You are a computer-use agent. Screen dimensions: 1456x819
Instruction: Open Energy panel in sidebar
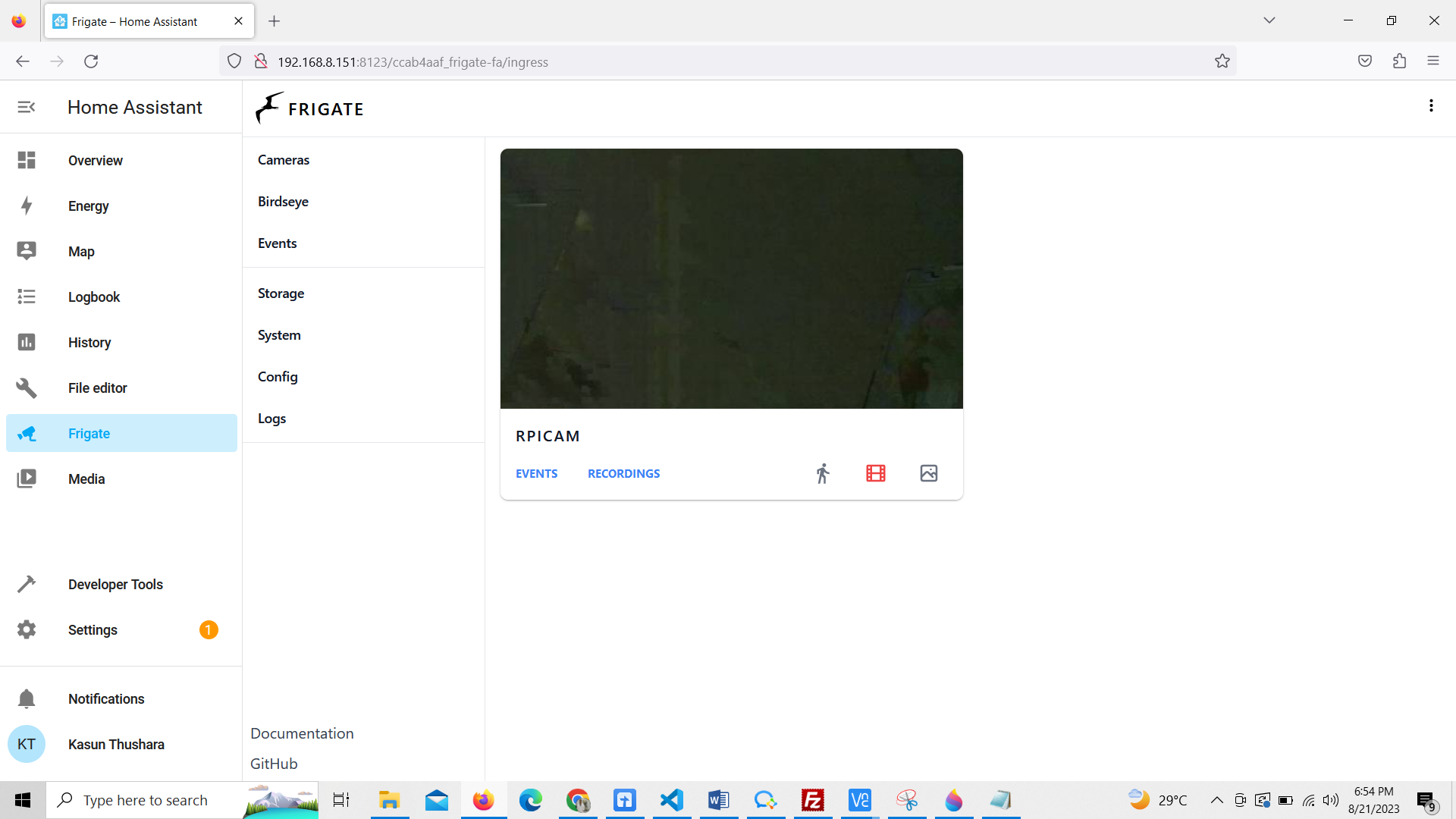[x=121, y=206]
